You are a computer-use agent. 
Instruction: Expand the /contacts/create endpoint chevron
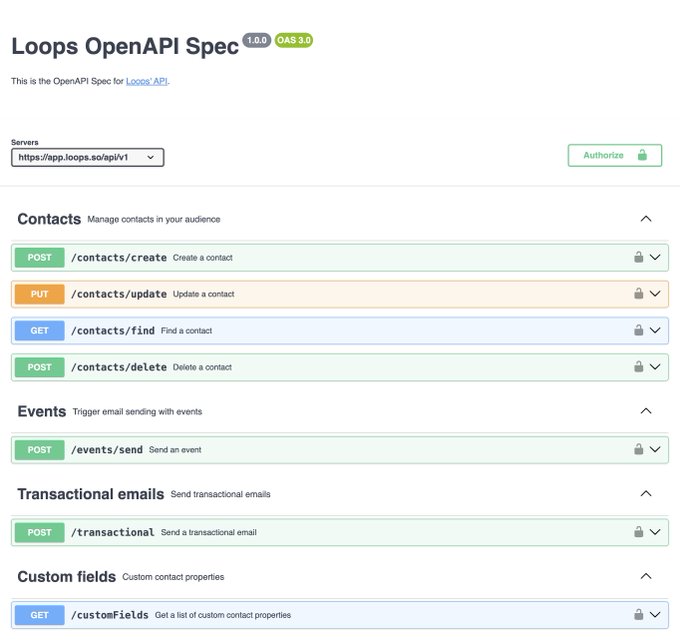click(x=655, y=257)
